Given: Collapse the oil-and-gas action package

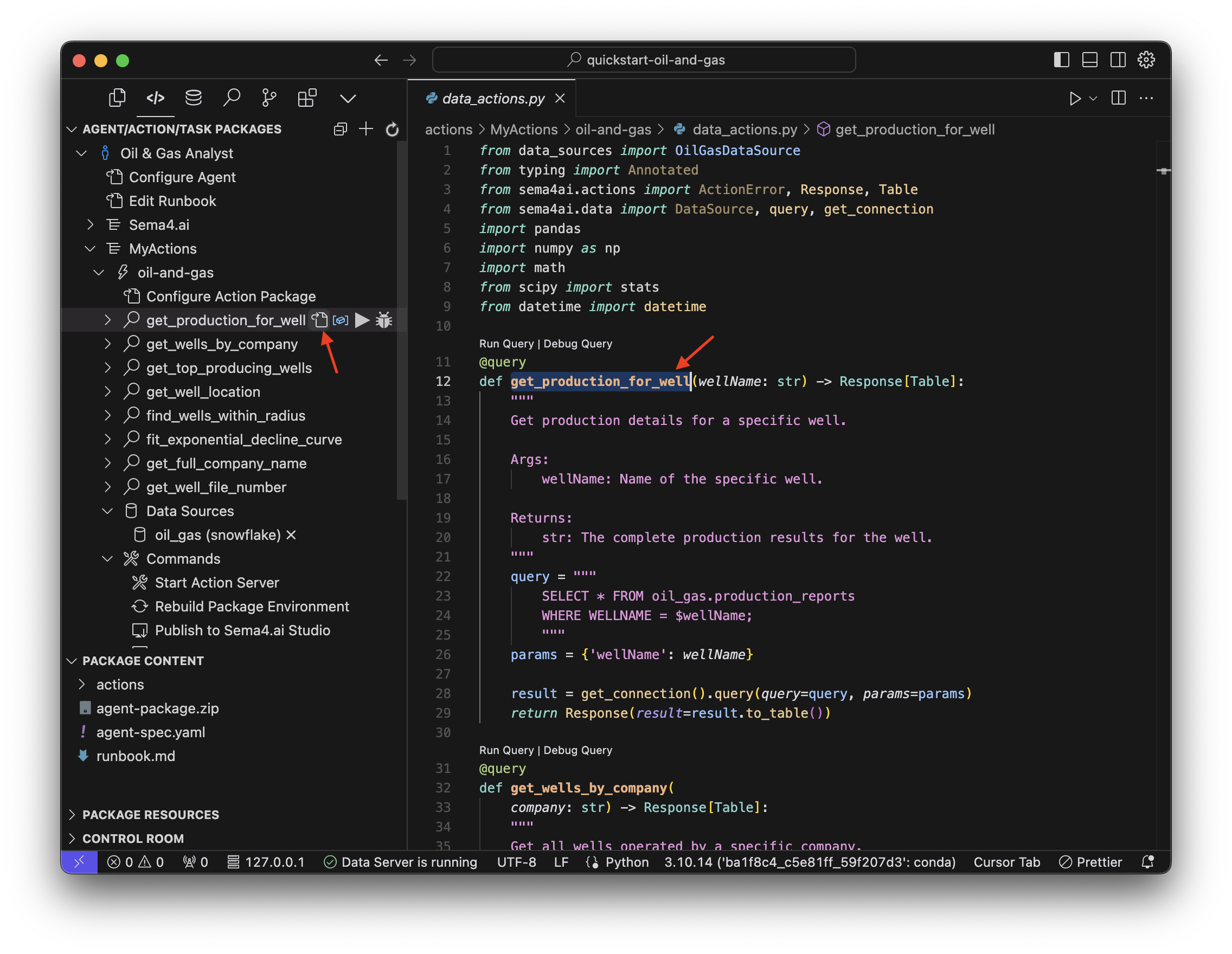Looking at the screenshot, I should pos(99,273).
